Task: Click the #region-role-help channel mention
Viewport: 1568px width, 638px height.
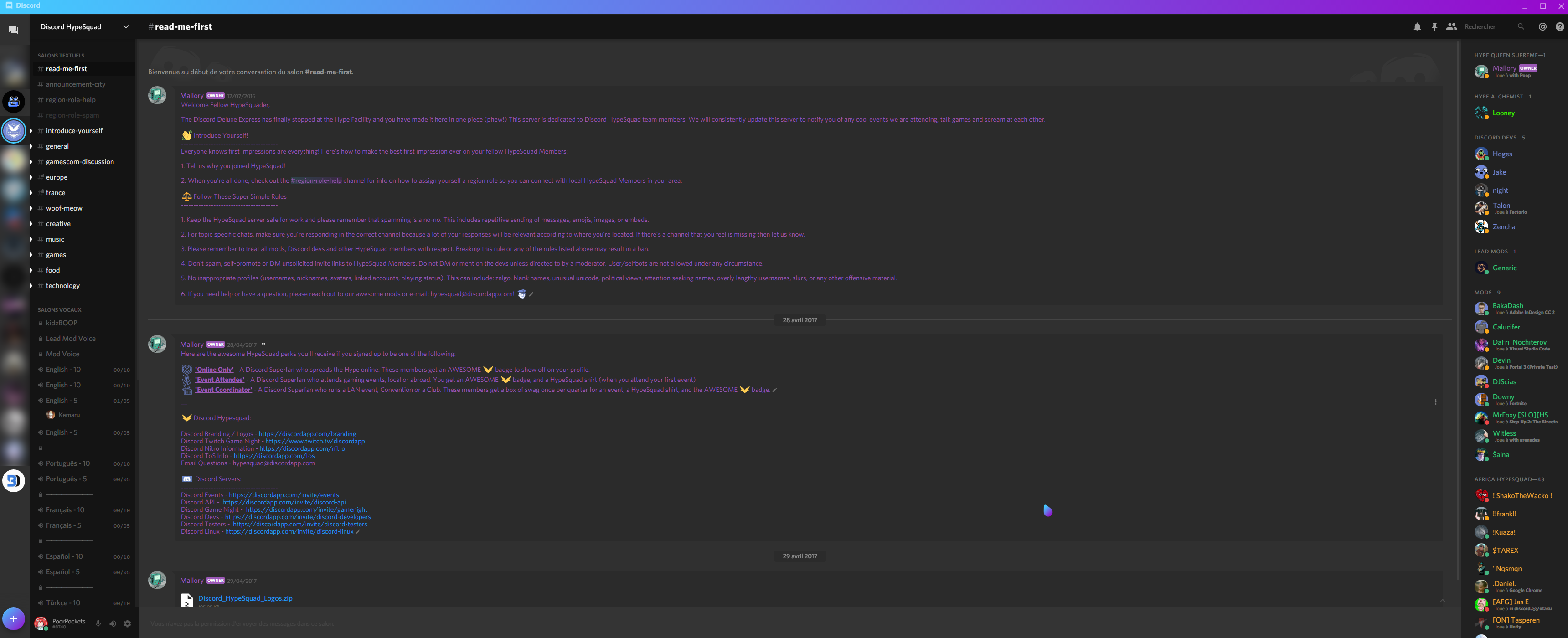Action: (x=316, y=181)
